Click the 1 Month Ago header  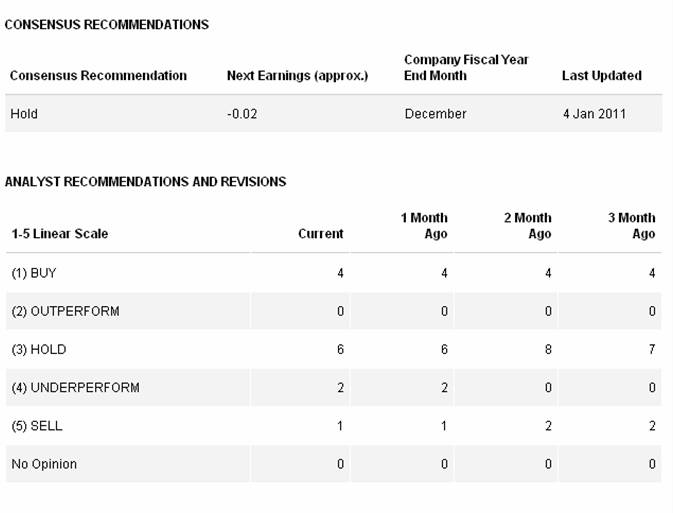(x=424, y=226)
